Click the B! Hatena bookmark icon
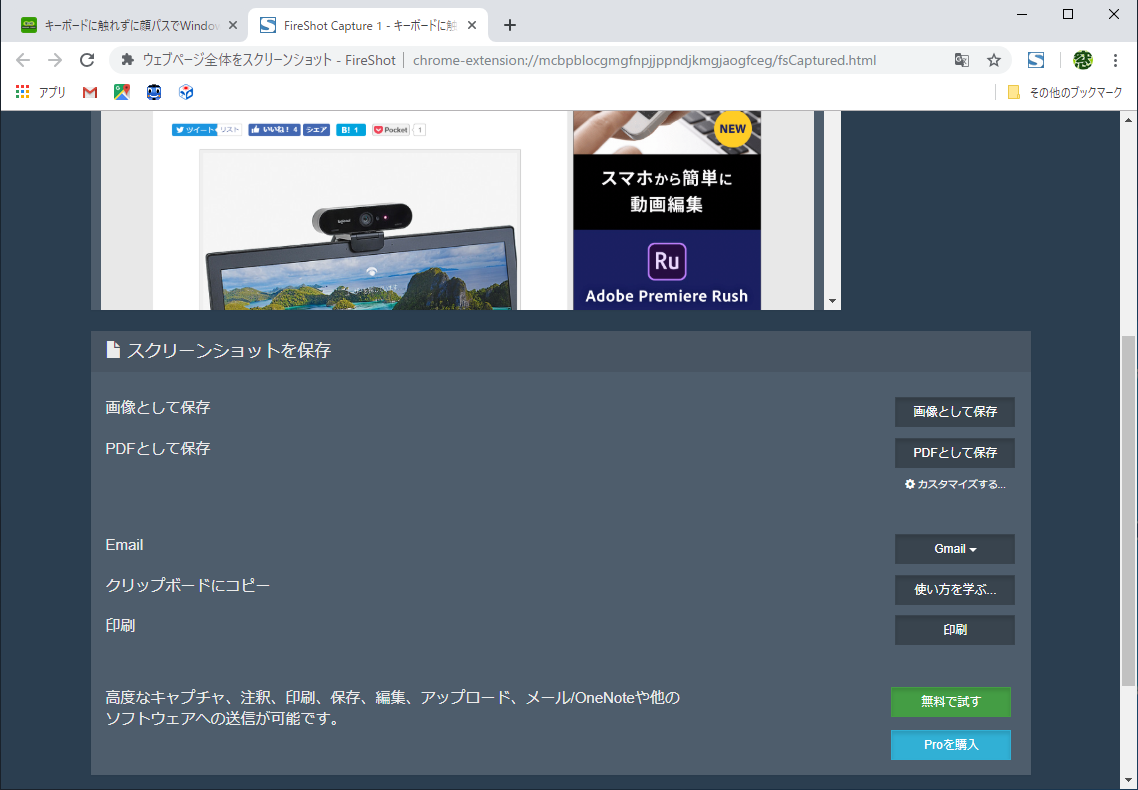The image size is (1138, 790). pyautogui.click(x=350, y=129)
